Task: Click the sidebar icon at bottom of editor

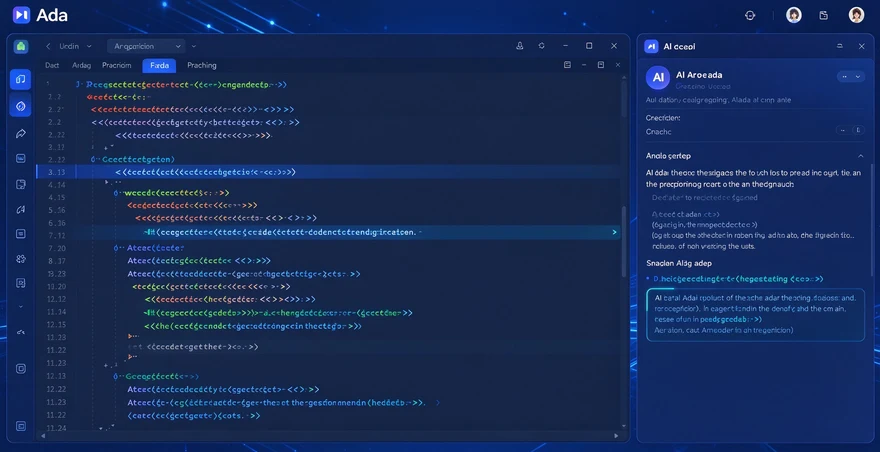Action: [21, 426]
